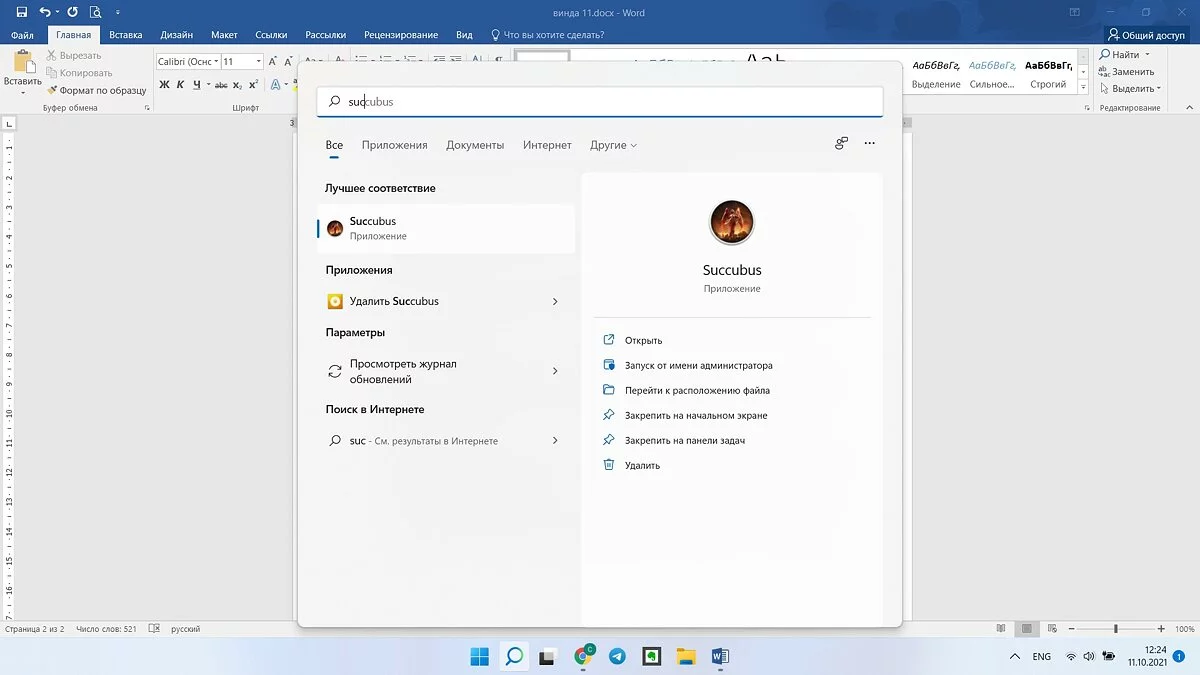Click Запуск от имени администратора
This screenshot has width=1200, height=675.
[x=698, y=366]
